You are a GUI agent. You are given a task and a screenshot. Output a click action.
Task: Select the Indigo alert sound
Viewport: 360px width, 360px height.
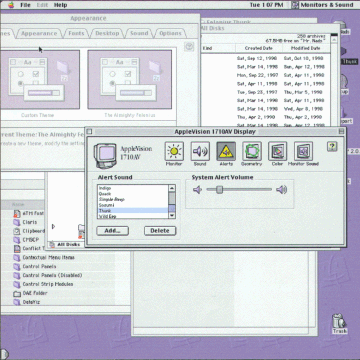133,188
